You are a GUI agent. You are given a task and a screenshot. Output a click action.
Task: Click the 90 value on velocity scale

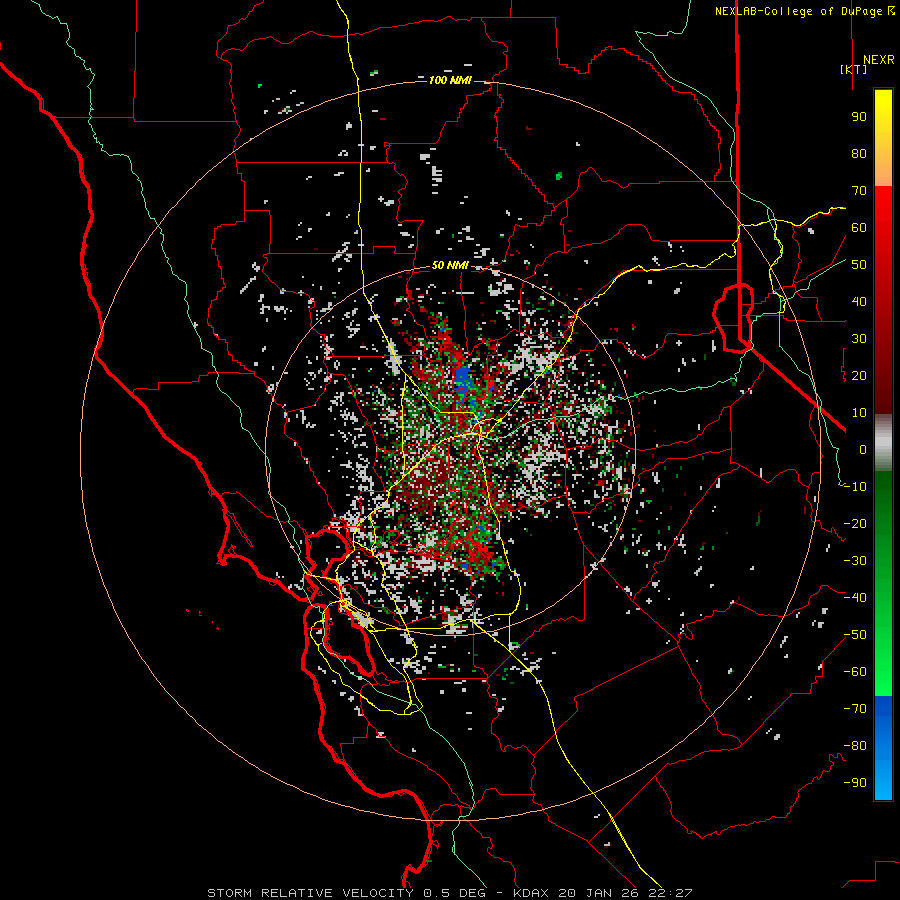click(x=859, y=117)
